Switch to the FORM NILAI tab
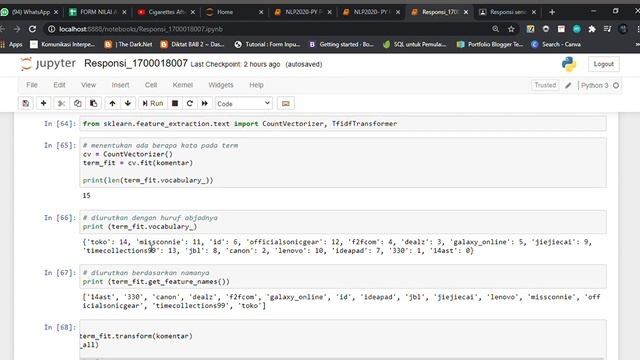 pos(98,12)
